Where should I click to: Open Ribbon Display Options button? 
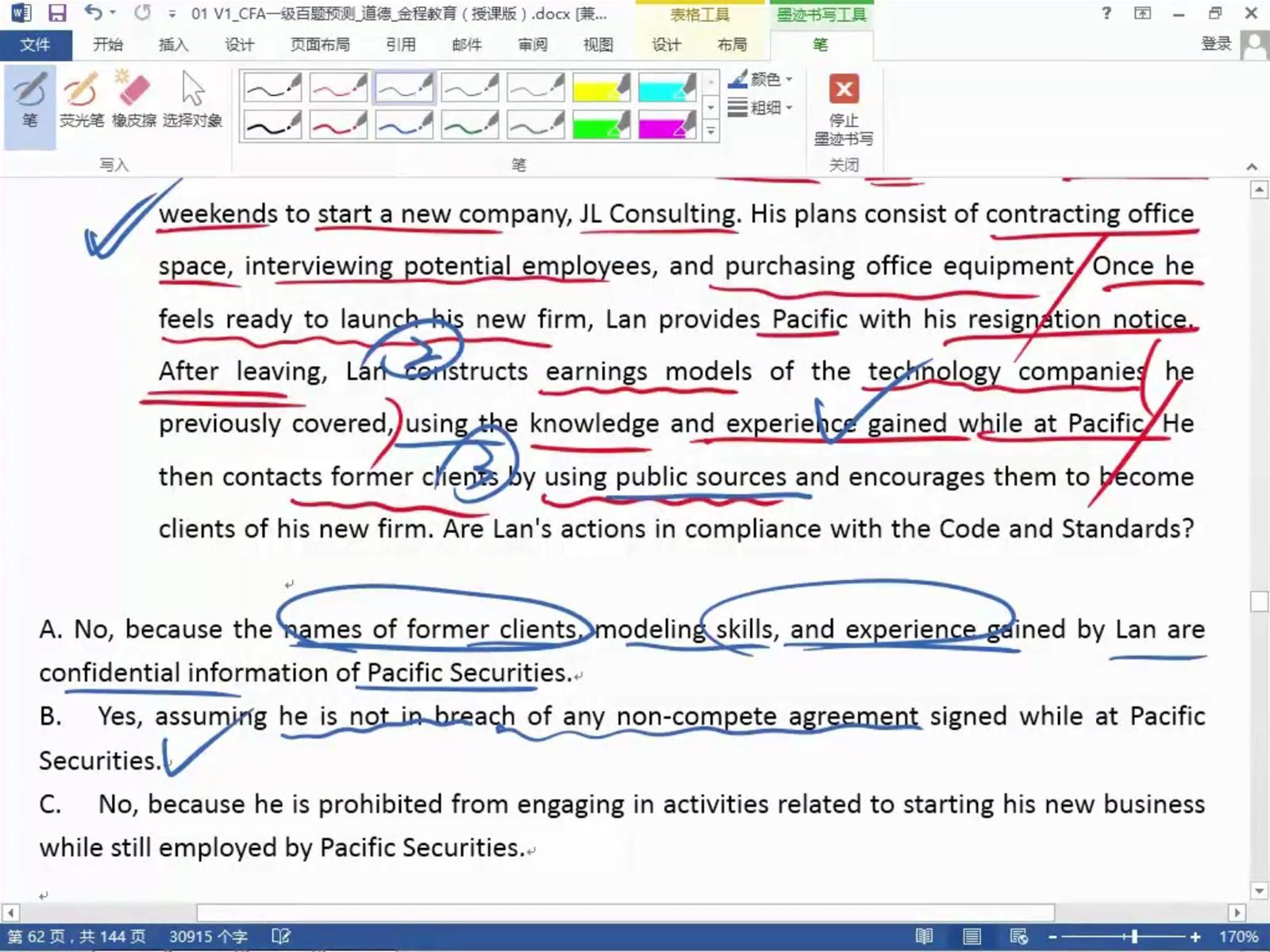1142,13
